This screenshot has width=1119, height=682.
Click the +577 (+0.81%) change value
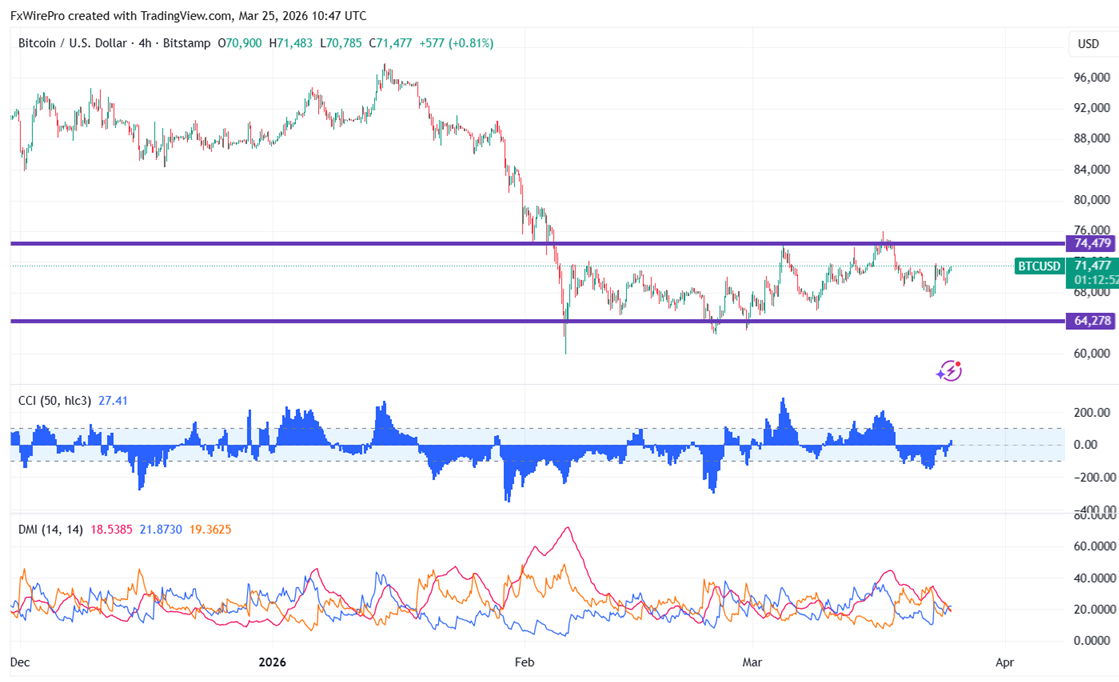point(456,43)
